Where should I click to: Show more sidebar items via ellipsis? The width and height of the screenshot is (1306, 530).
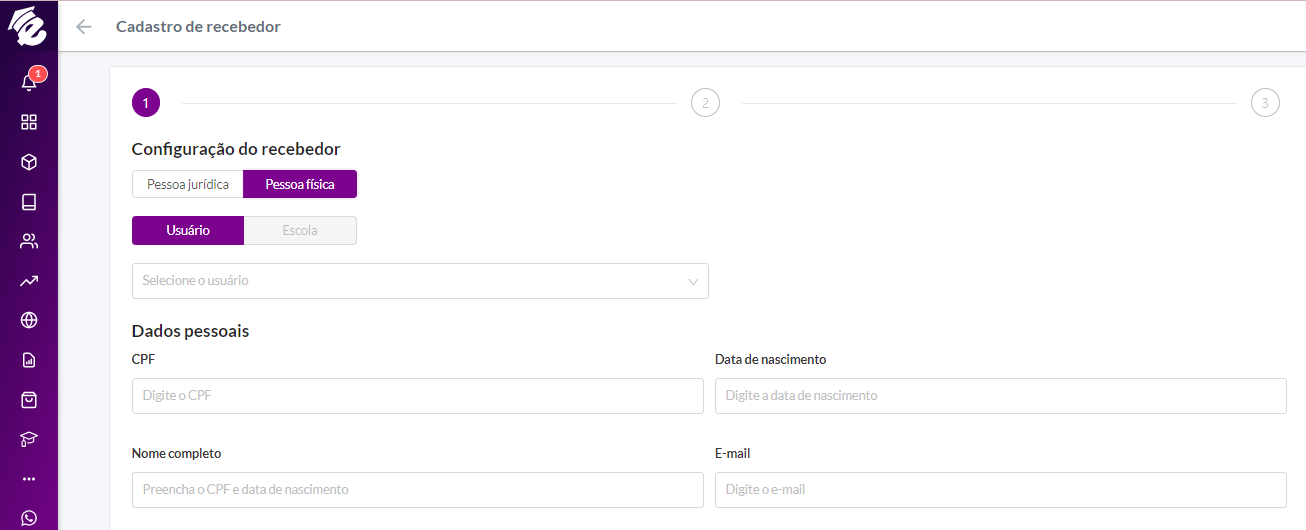[29, 478]
